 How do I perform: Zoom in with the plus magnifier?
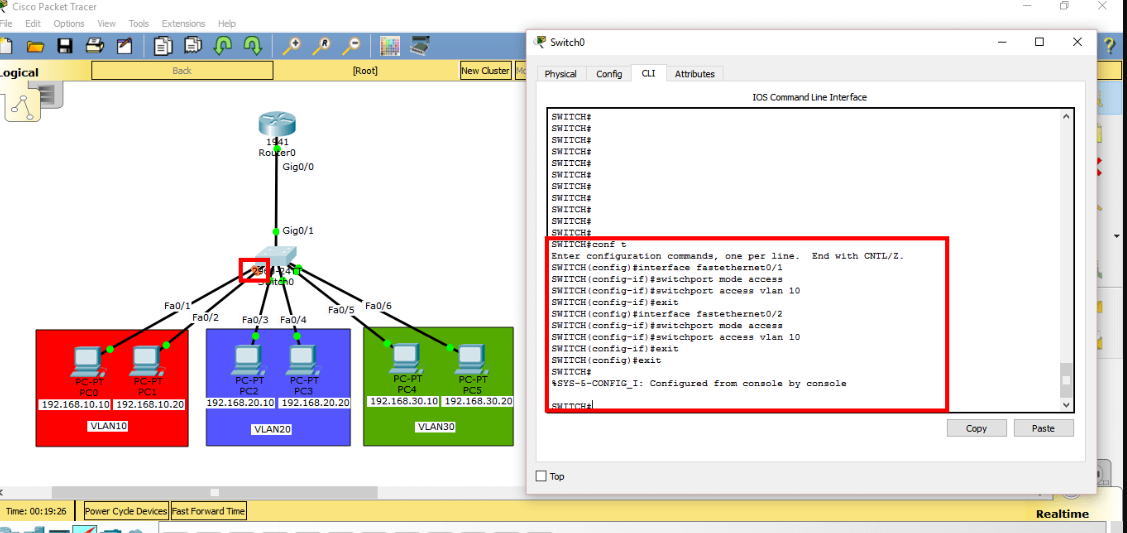pyautogui.click(x=291, y=47)
